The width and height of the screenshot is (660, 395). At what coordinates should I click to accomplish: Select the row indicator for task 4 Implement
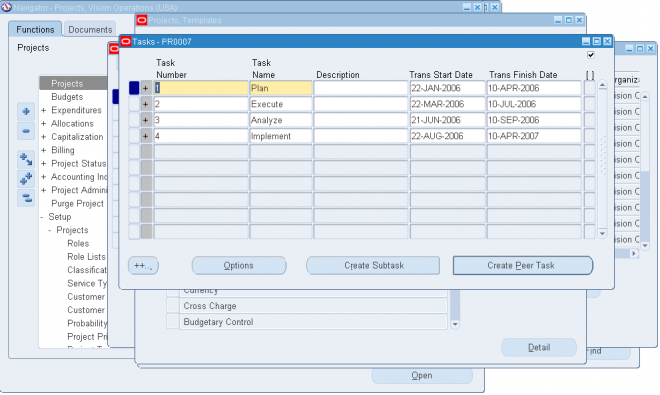click(x=134, y=136)
